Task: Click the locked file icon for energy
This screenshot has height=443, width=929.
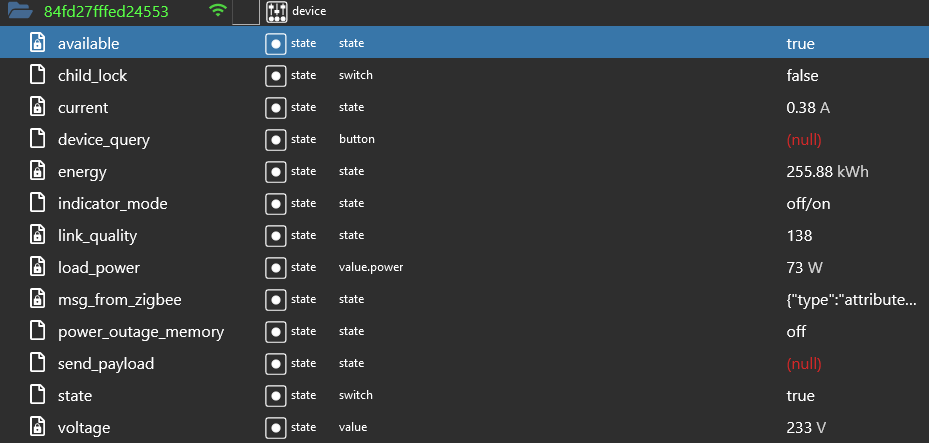Action: point(37,172)
